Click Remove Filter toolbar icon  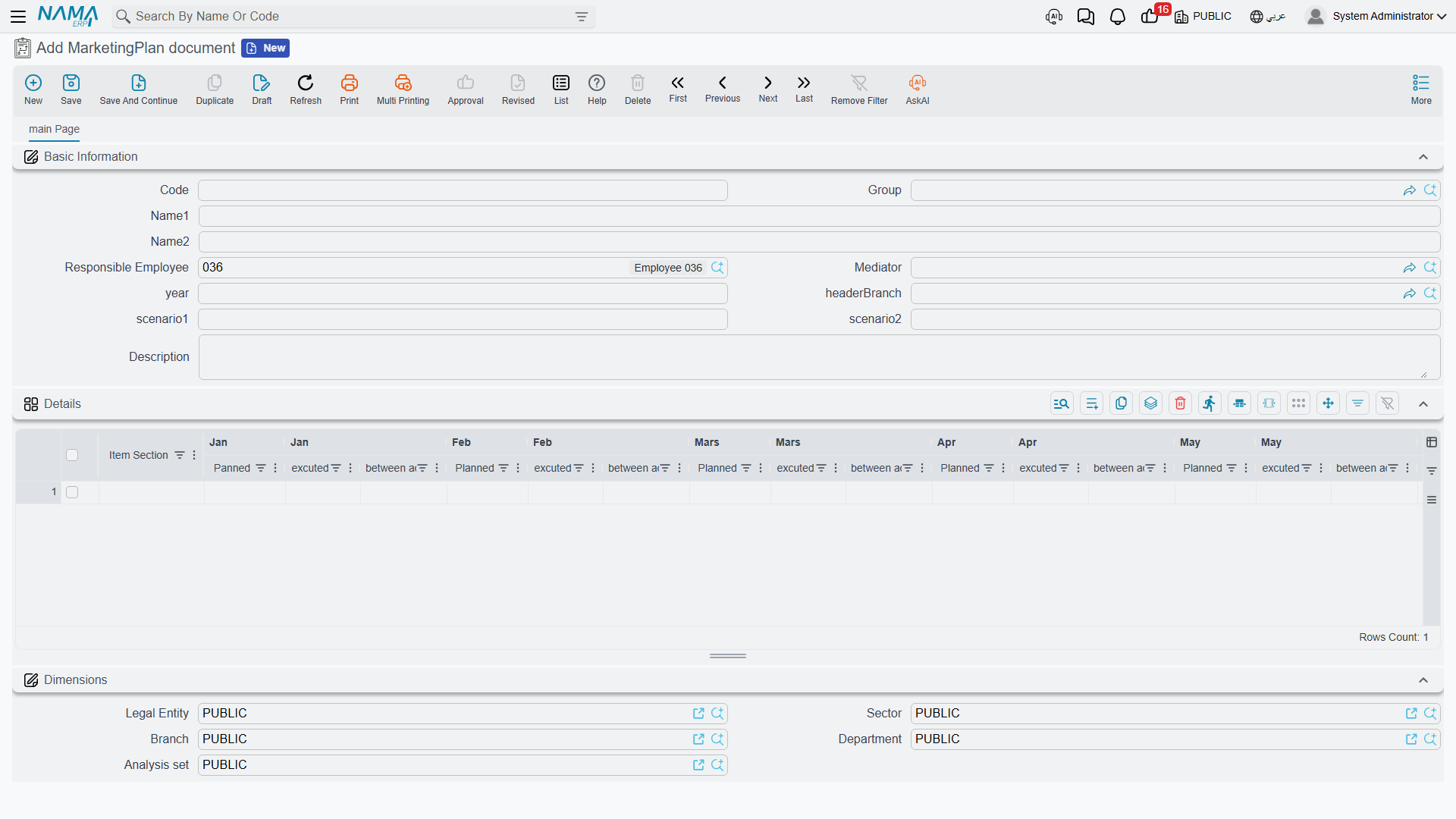859,83
